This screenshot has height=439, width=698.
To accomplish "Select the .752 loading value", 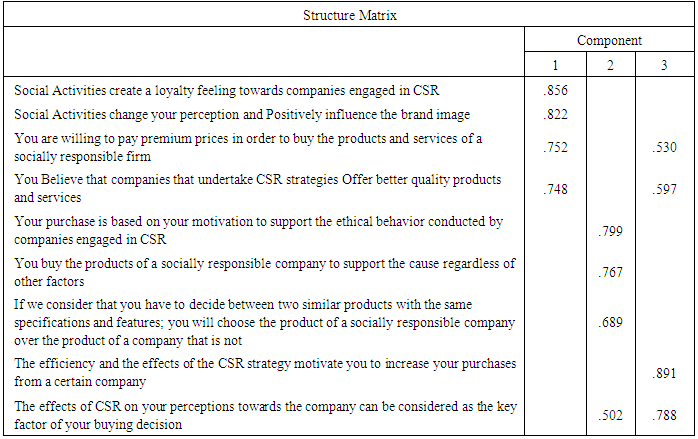I will [554, 147].
